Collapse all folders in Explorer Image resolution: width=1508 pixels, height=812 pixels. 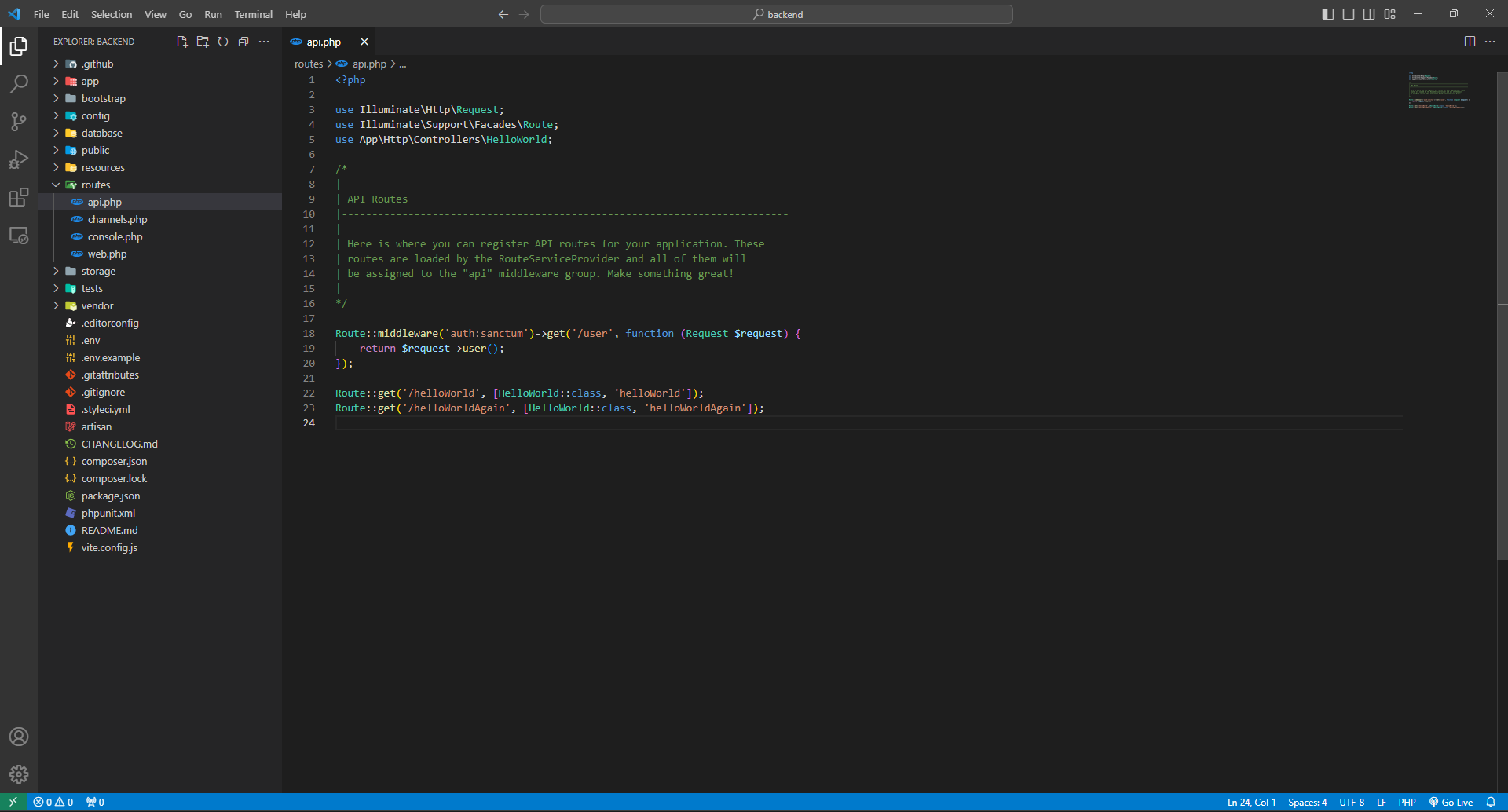coord(243,42)
